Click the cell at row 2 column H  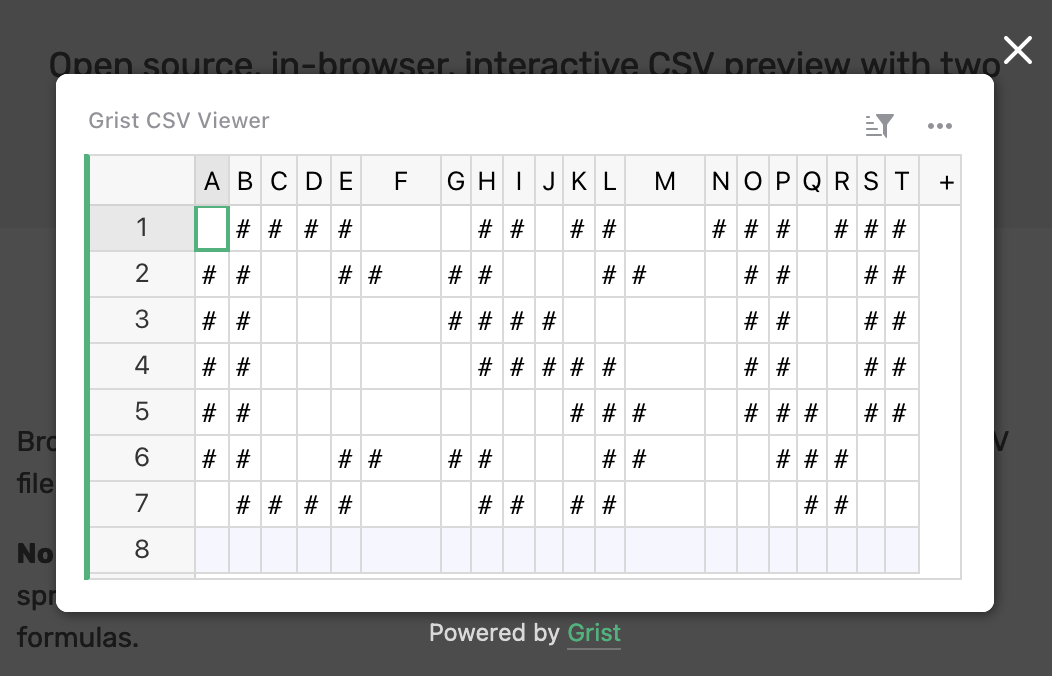click(x=485, y=274)
